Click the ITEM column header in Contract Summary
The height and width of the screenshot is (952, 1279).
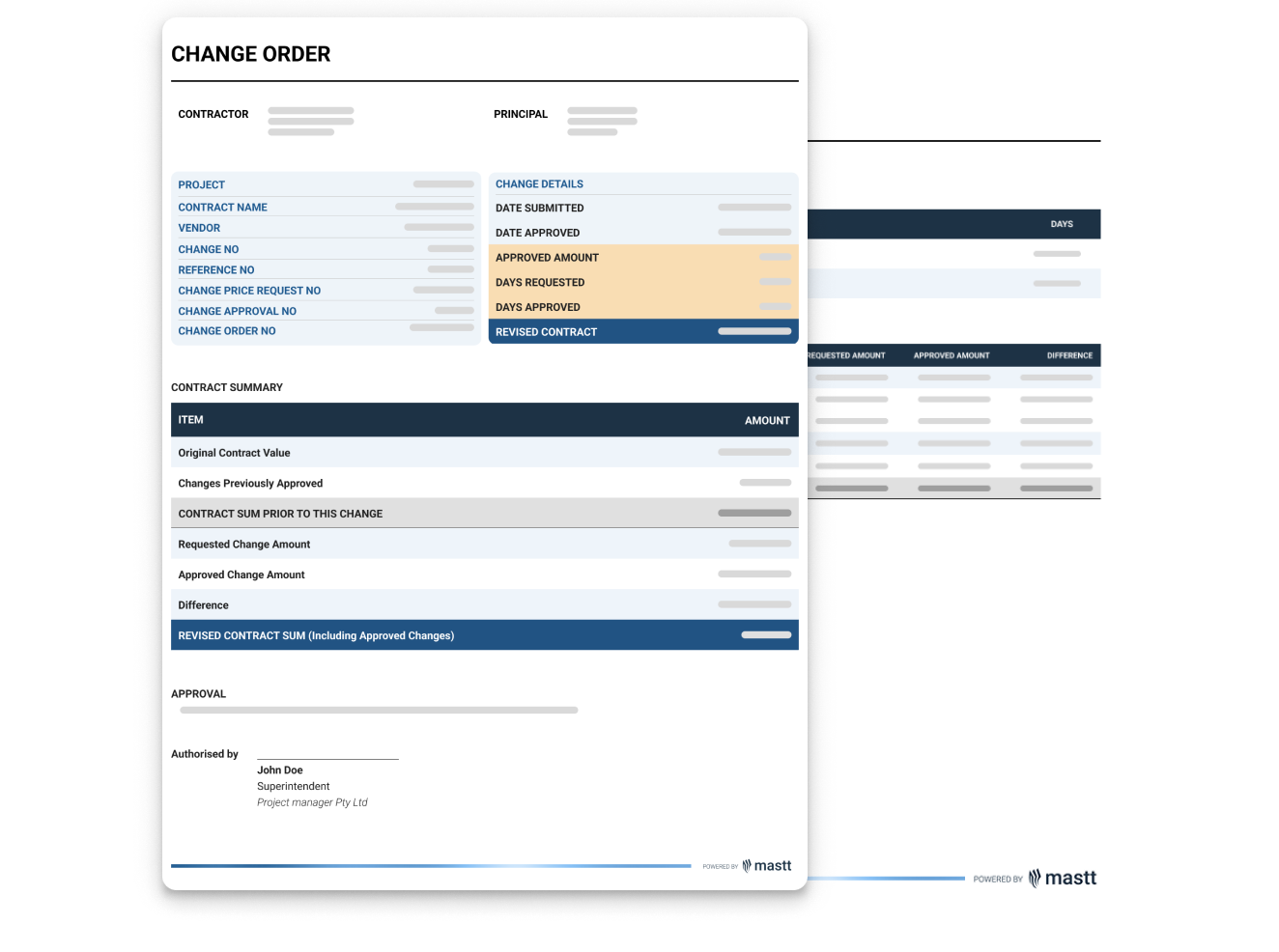[x=190, y=419]
